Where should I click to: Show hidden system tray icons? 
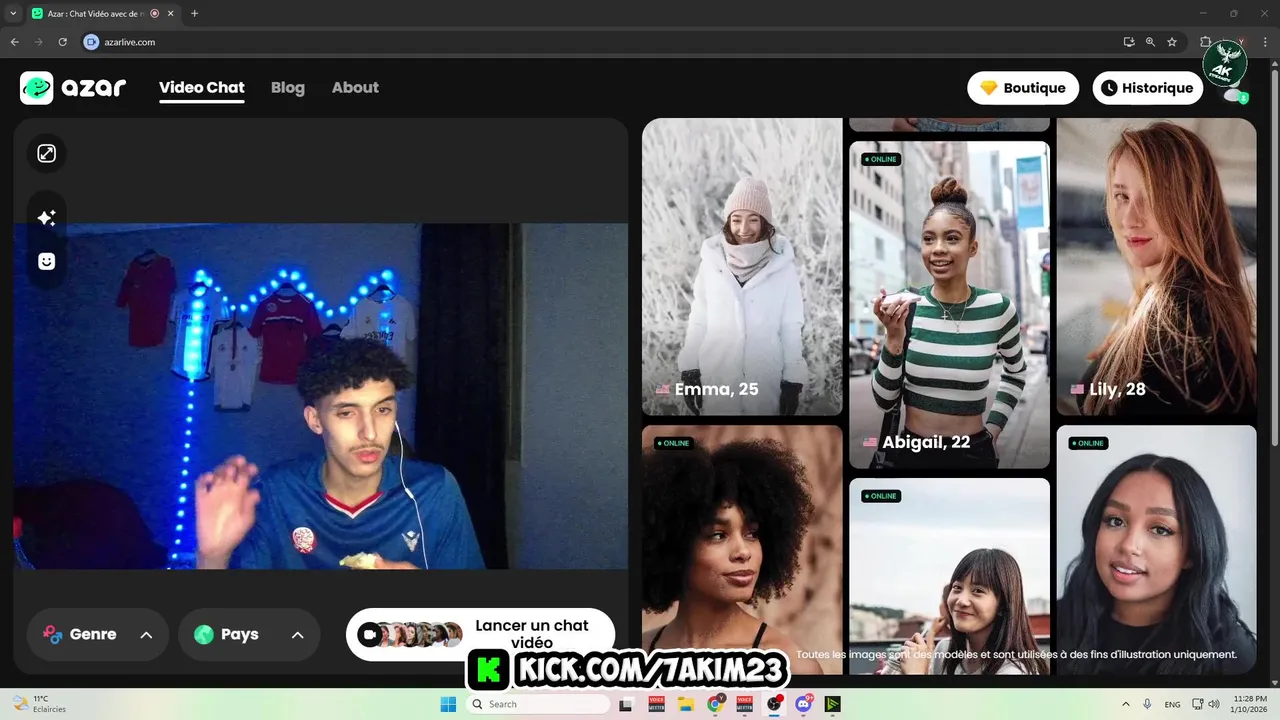[1126, 704]
